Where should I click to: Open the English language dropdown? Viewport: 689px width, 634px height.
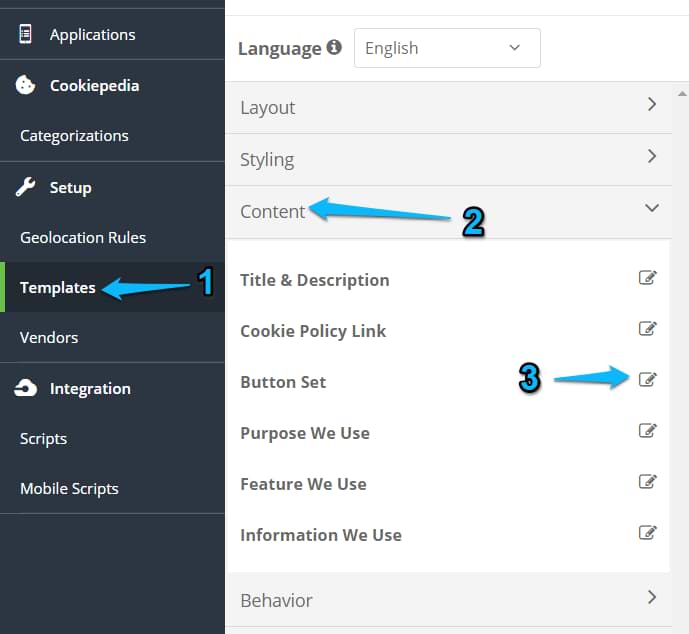[447, 48]
